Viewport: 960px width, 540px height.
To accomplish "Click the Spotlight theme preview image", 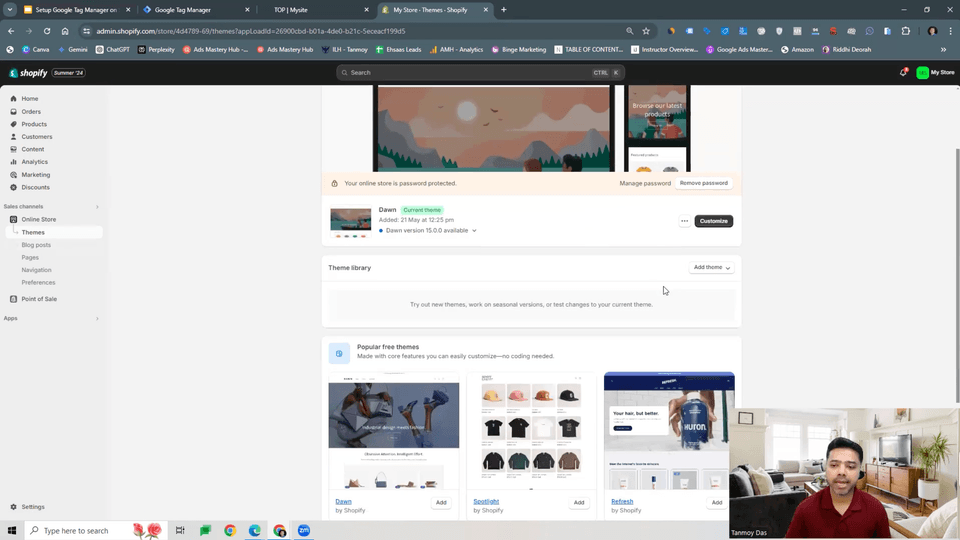I will point(531,431).
